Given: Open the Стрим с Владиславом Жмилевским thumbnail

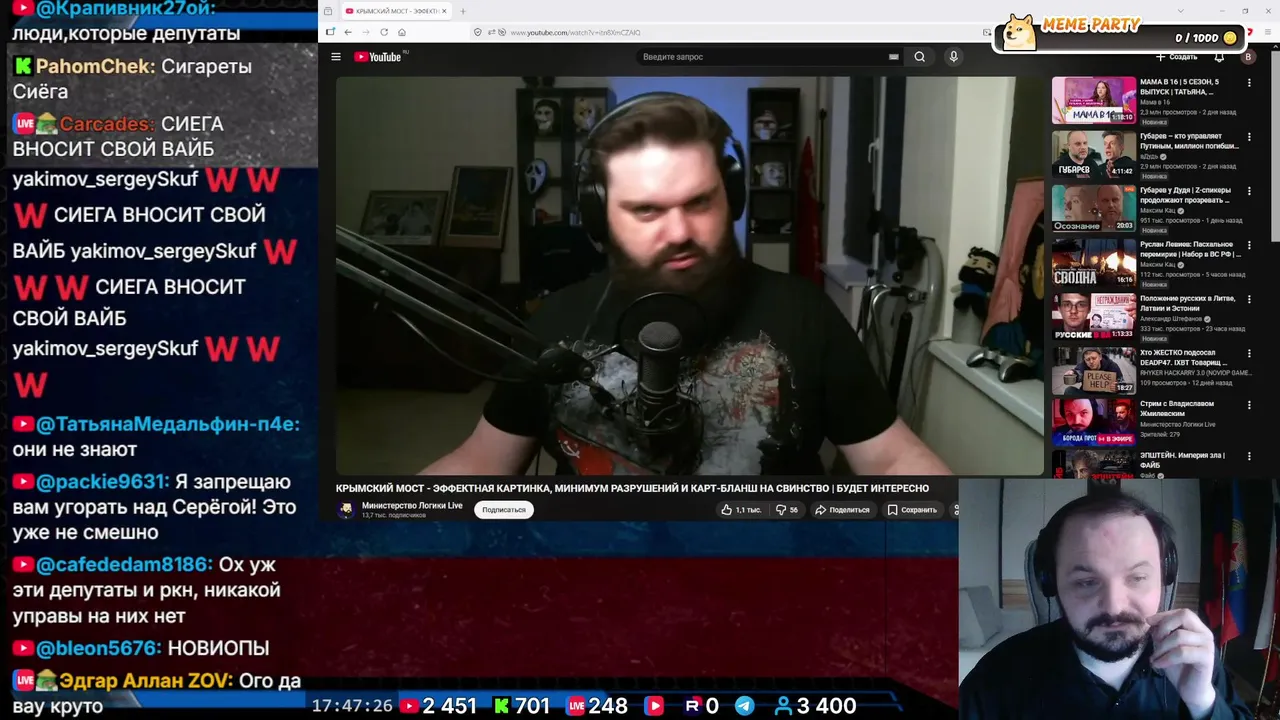Looking at the screenshot, I should pyautogui.click(x=1093, y=422).
